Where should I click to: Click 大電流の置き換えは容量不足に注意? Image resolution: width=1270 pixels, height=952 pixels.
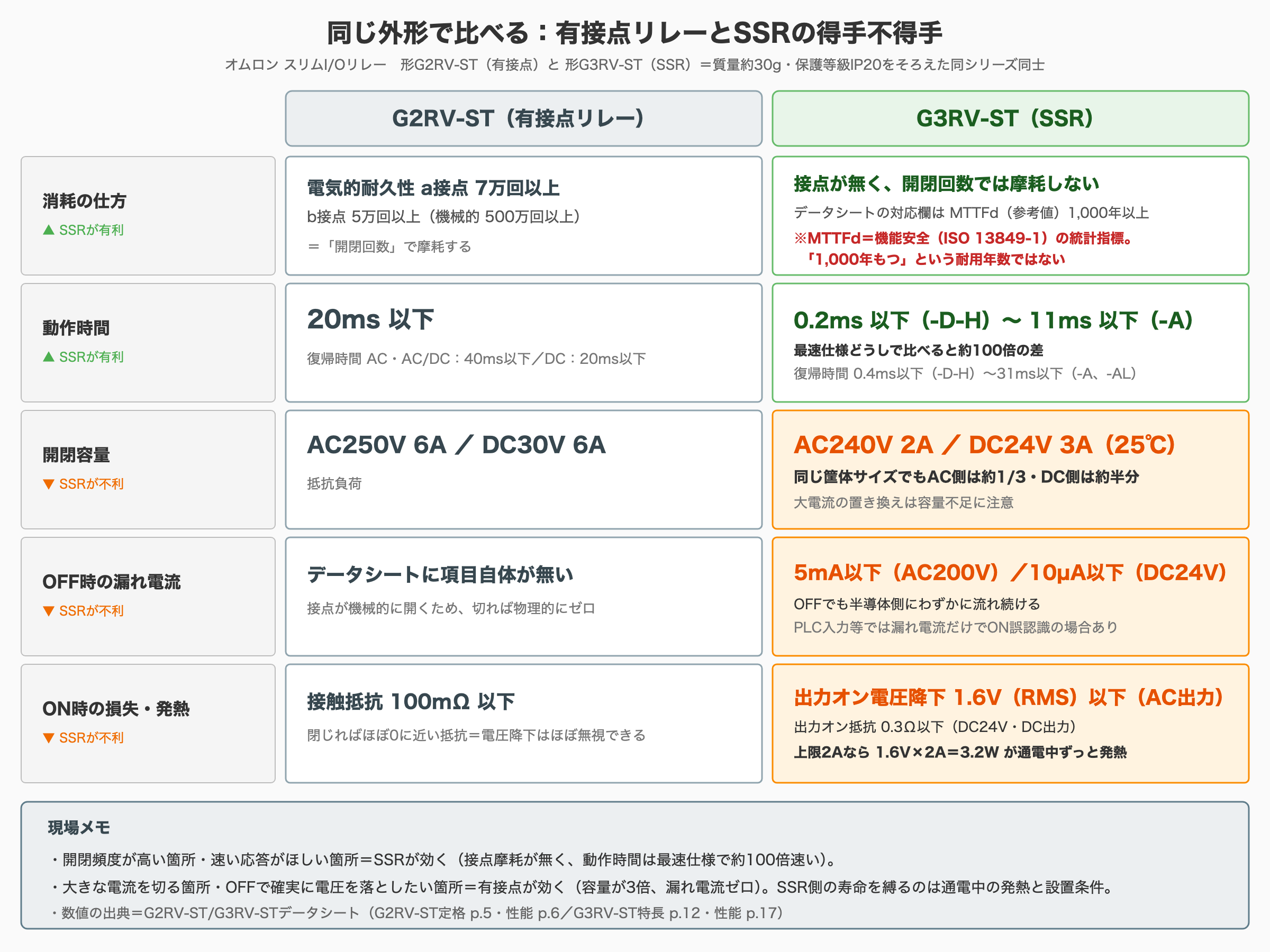tap(904, 502)
